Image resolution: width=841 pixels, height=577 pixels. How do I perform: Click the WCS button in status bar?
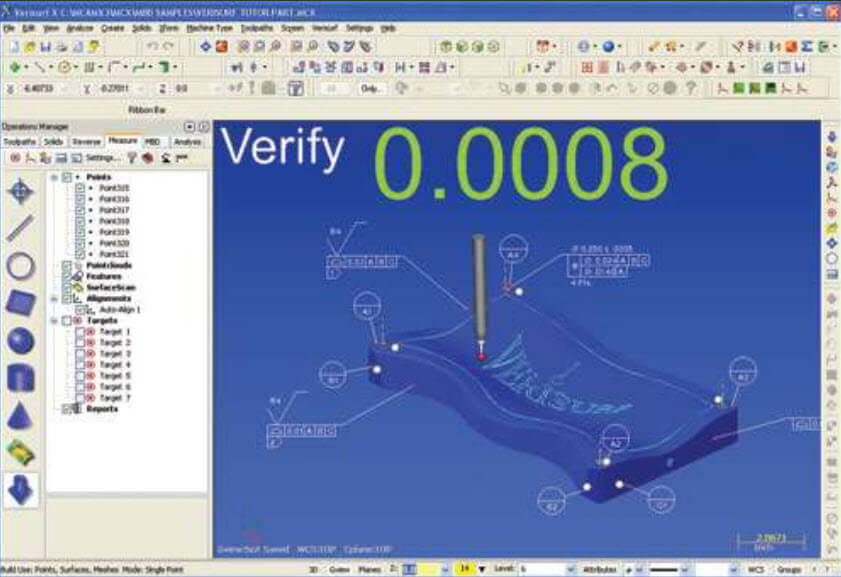pyautogui.click(x=755, y=569)
